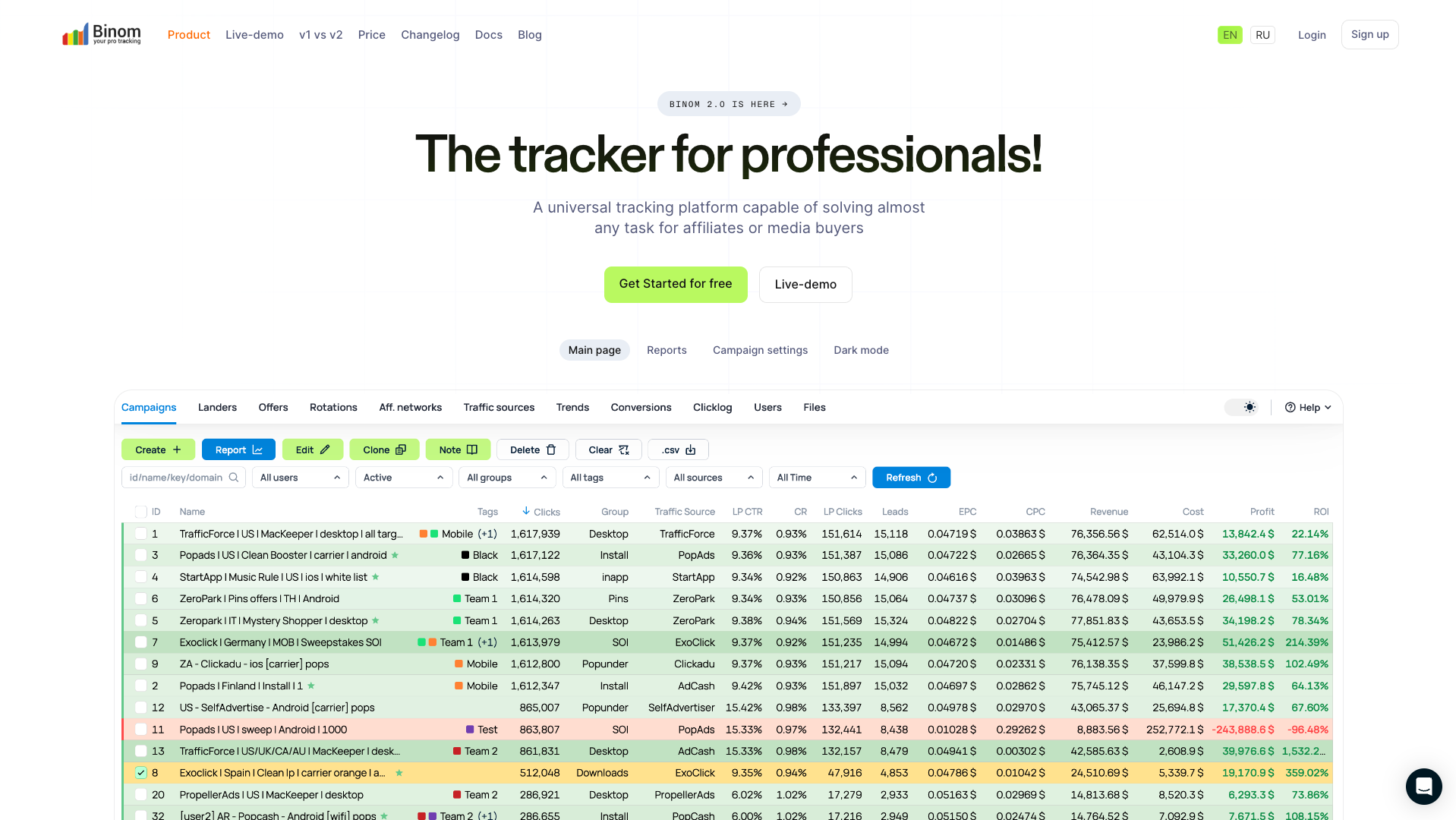The width and height of the screenshot is (1456, 820).
Task: Open the Changelog link in navigation
Action: 430,35
